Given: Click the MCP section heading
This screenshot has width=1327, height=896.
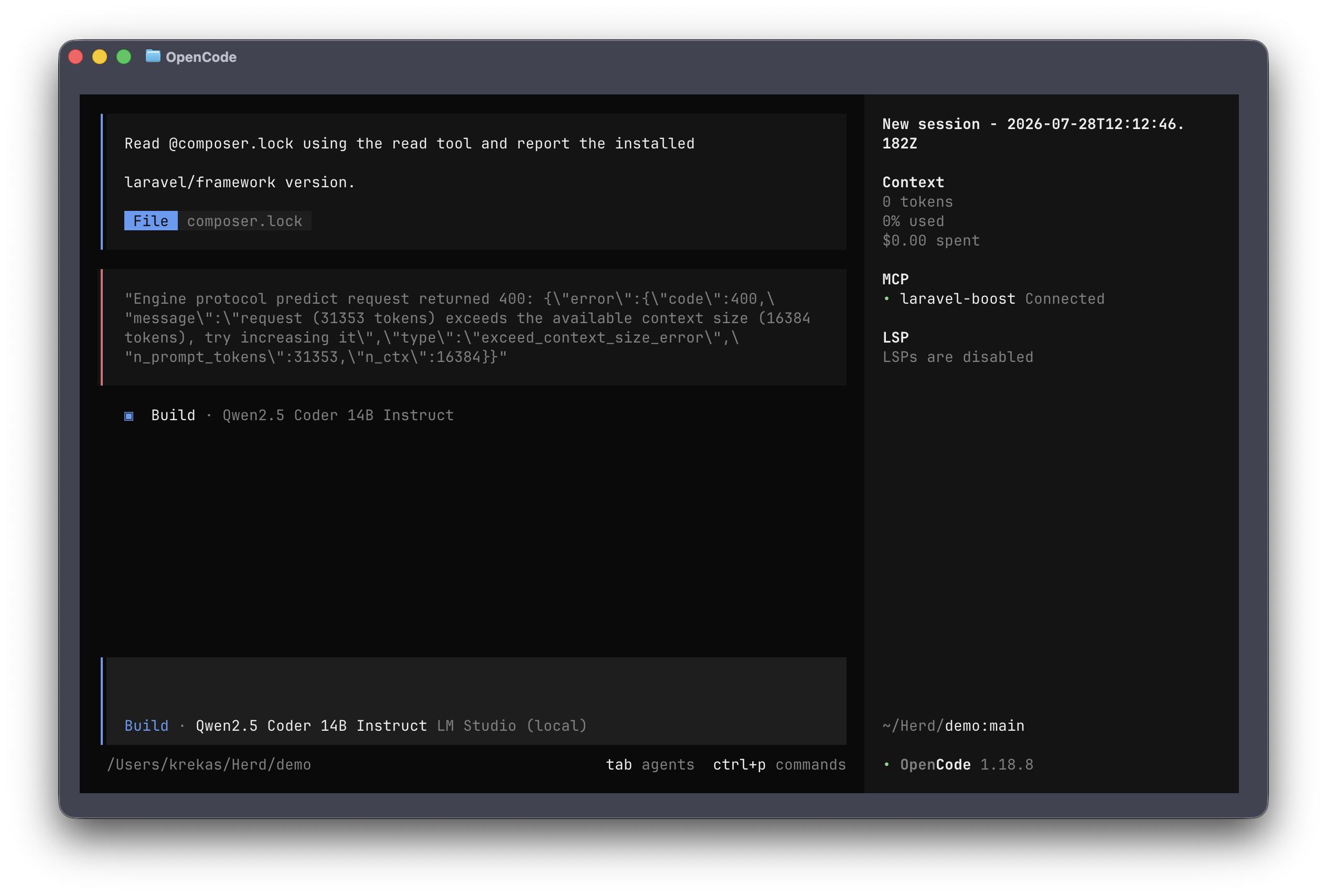Looking at the screenshot, I should point(895,279).
